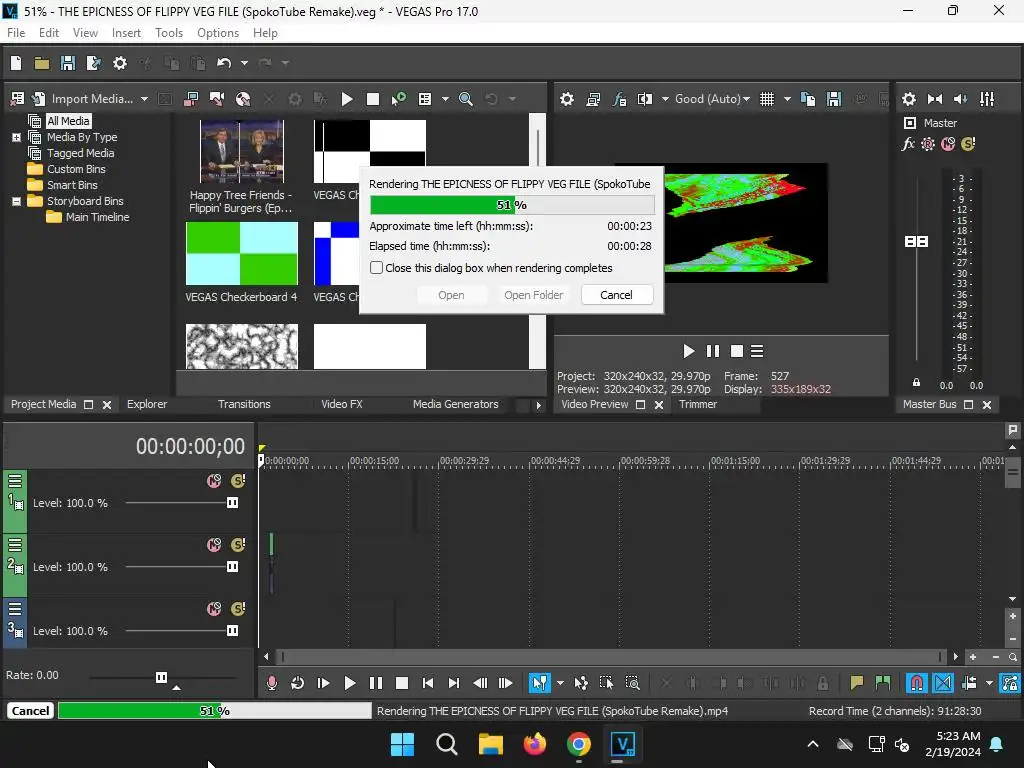
Task: Lock Master fader channels
Action: [916, 383]
